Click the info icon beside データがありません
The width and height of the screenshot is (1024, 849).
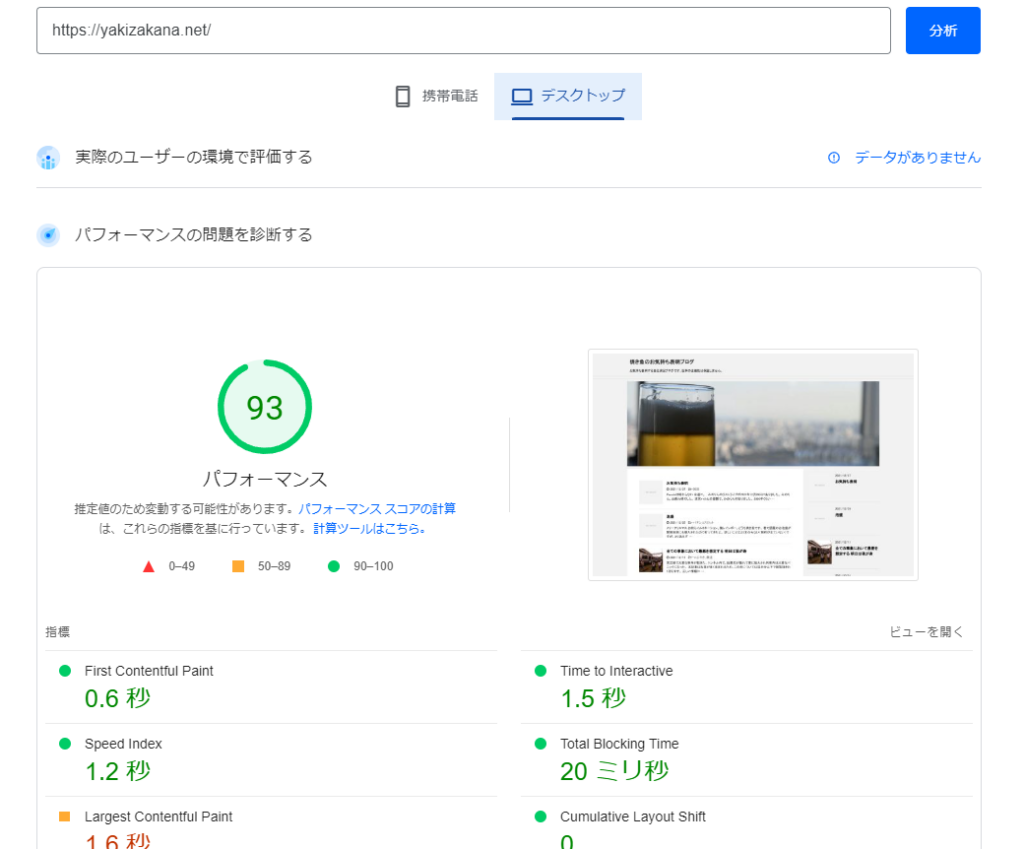pos(834,158)
